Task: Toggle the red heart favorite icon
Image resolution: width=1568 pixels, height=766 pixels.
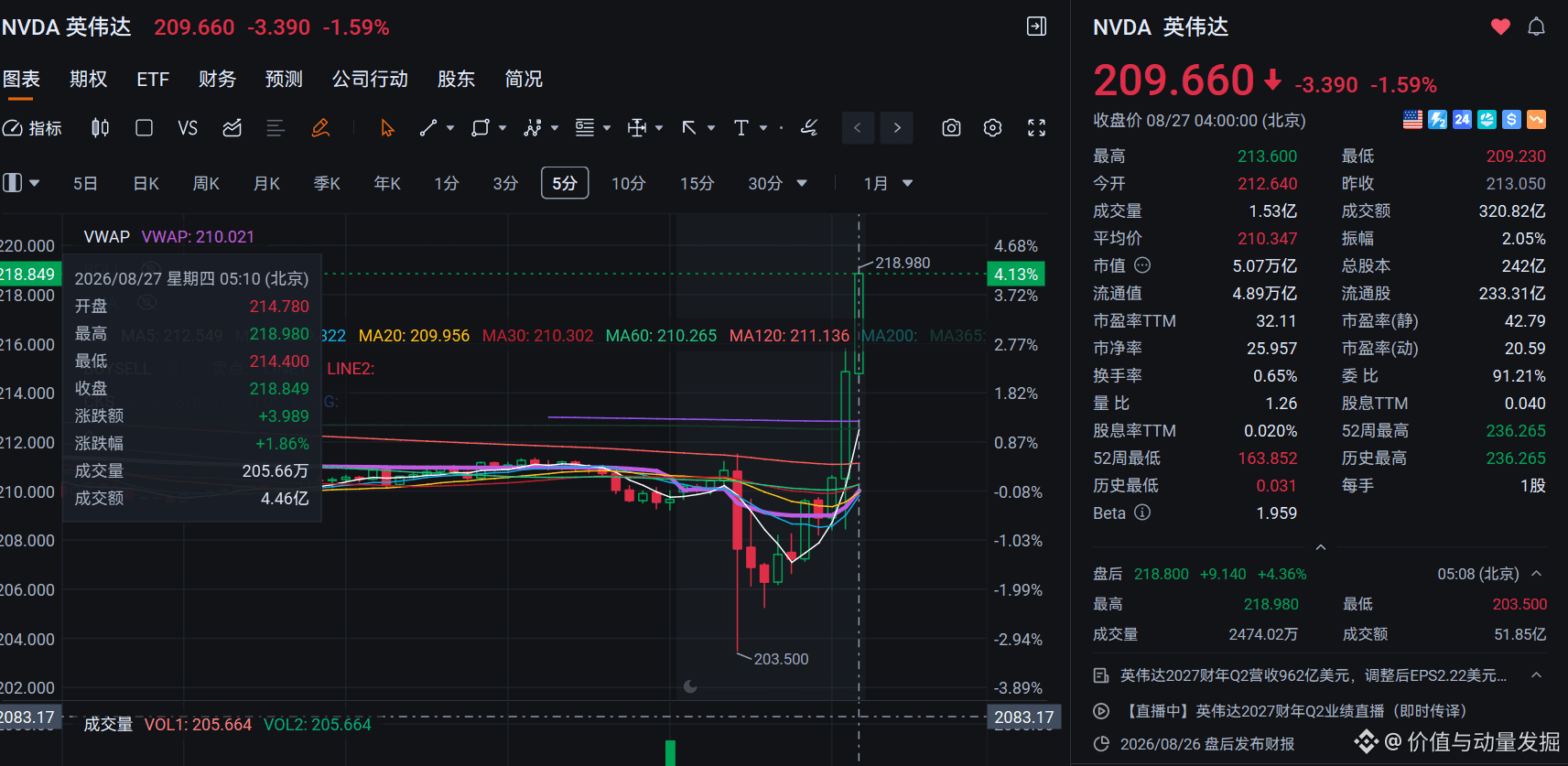Action: coord(1500,27)
